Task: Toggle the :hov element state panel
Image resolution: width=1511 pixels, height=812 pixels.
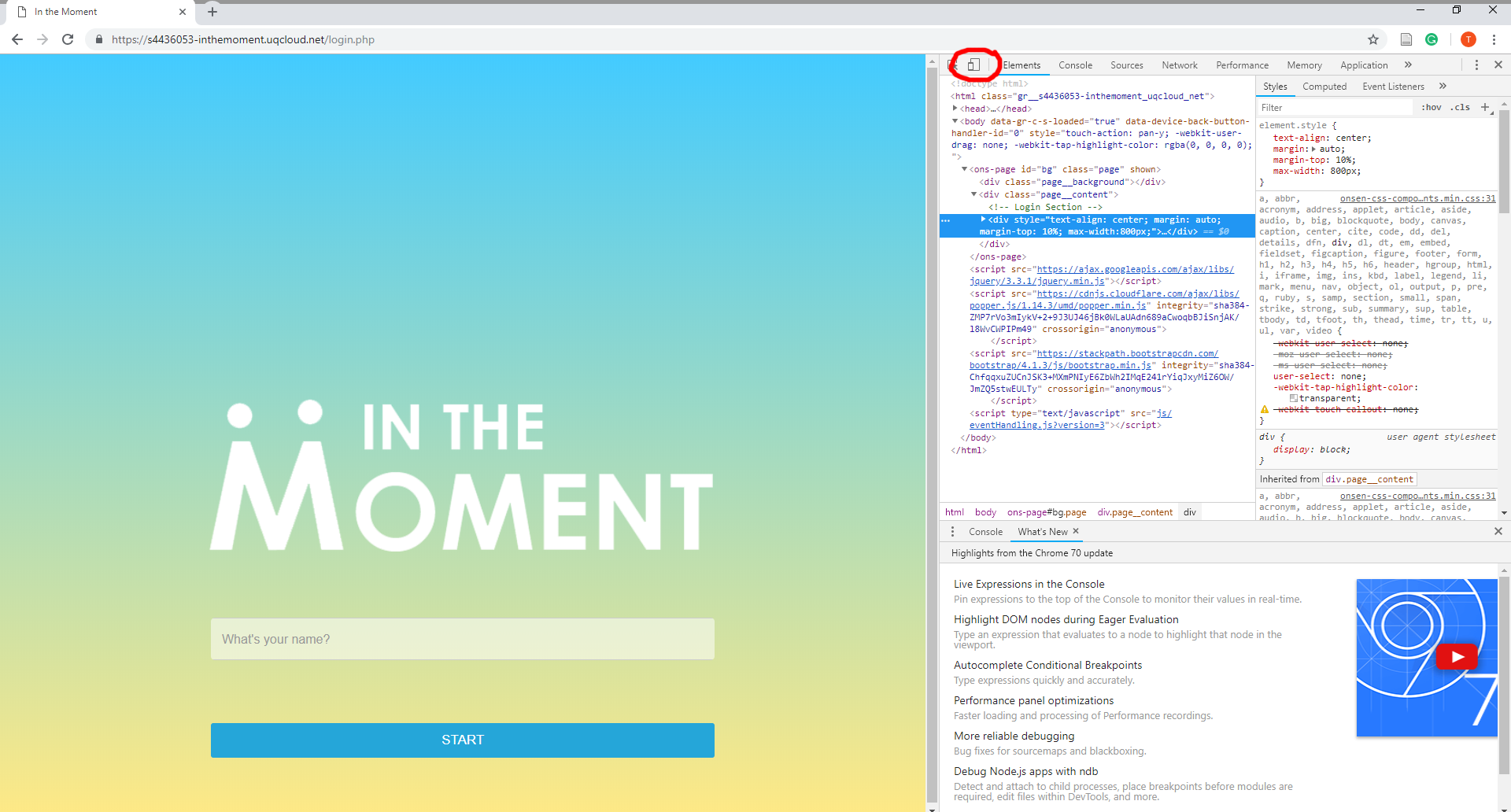Action: click(x=1432, y=107)
